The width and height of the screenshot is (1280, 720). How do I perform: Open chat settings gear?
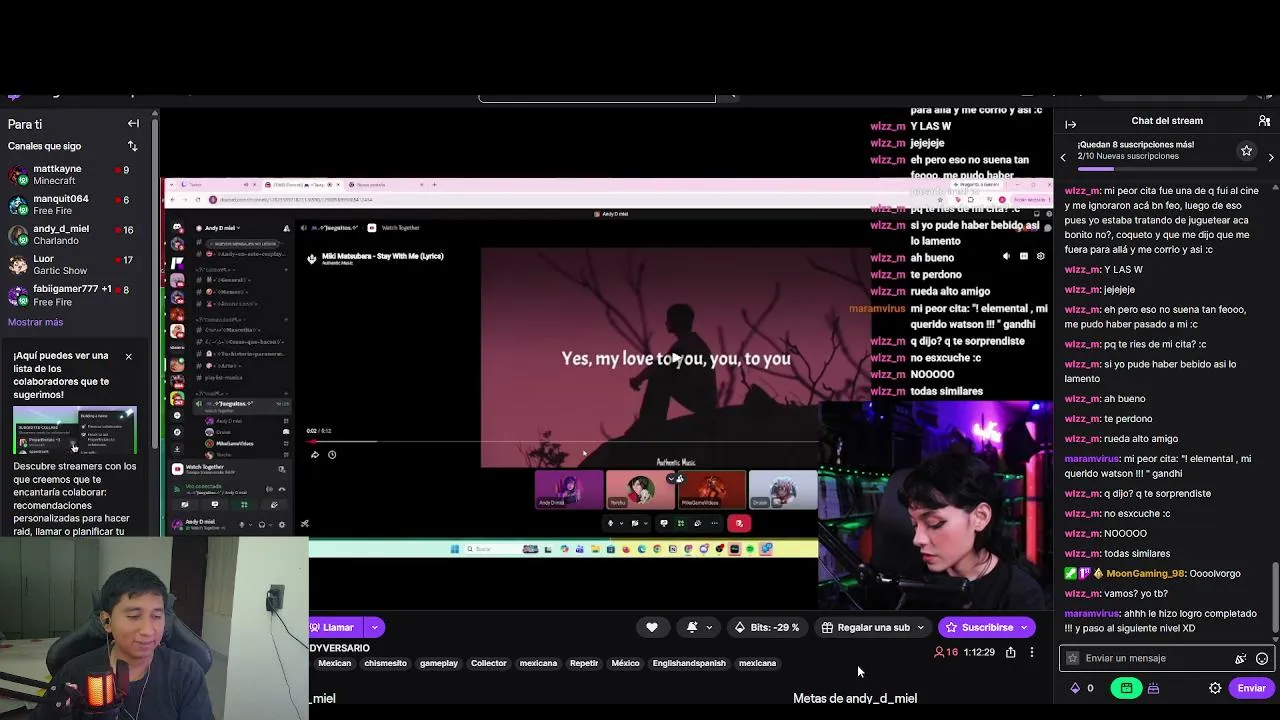tap(1215, 688)
